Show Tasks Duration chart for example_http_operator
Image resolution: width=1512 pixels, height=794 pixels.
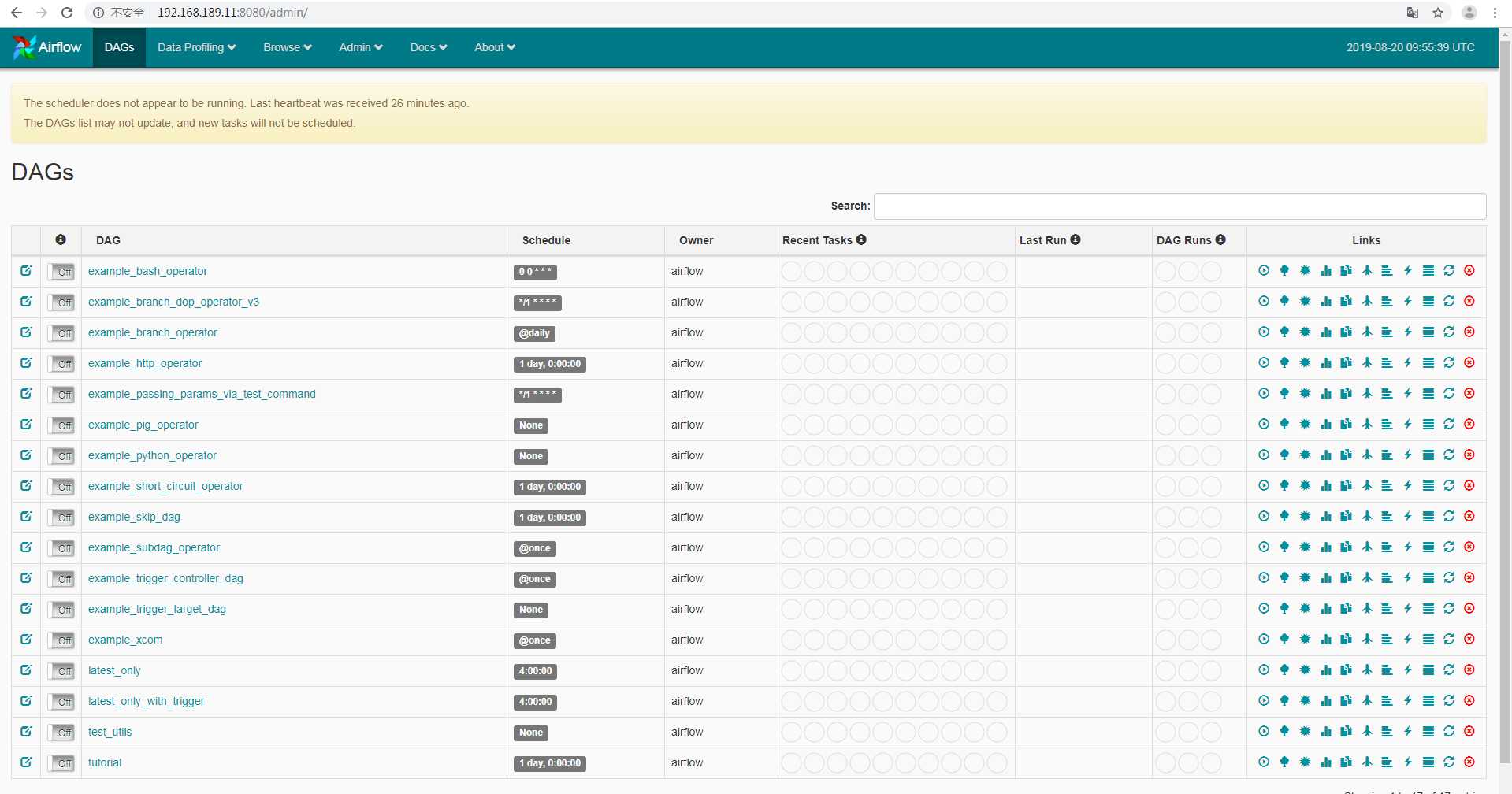[1325, 362]
